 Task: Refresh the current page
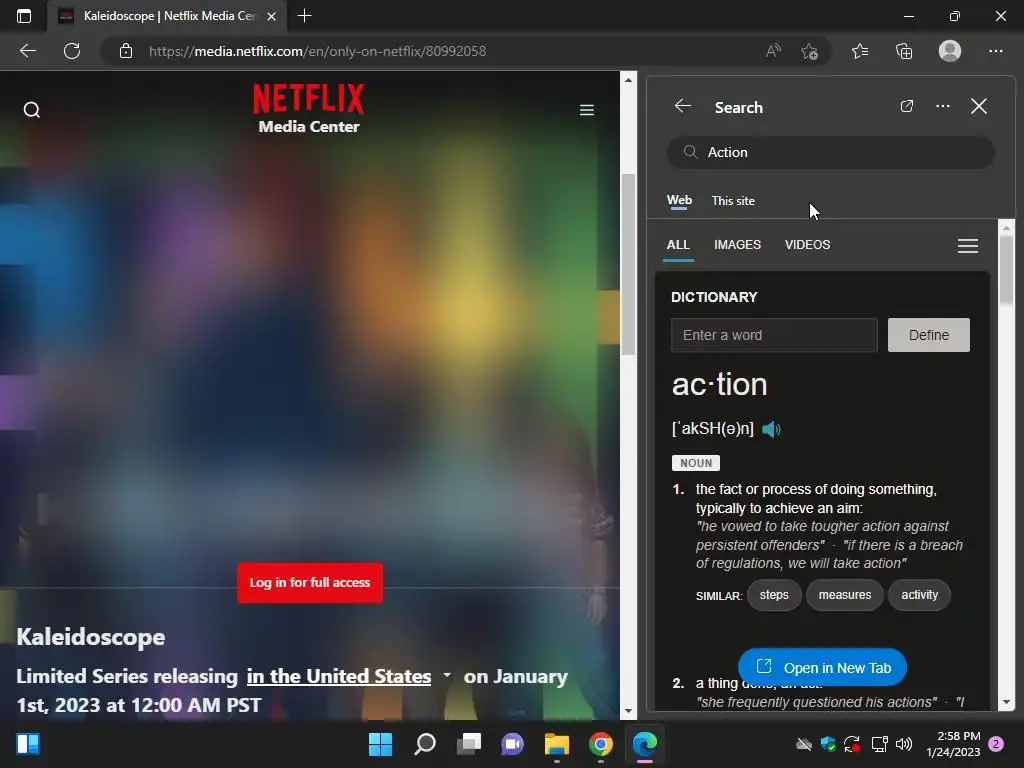[x=72, y=51]
